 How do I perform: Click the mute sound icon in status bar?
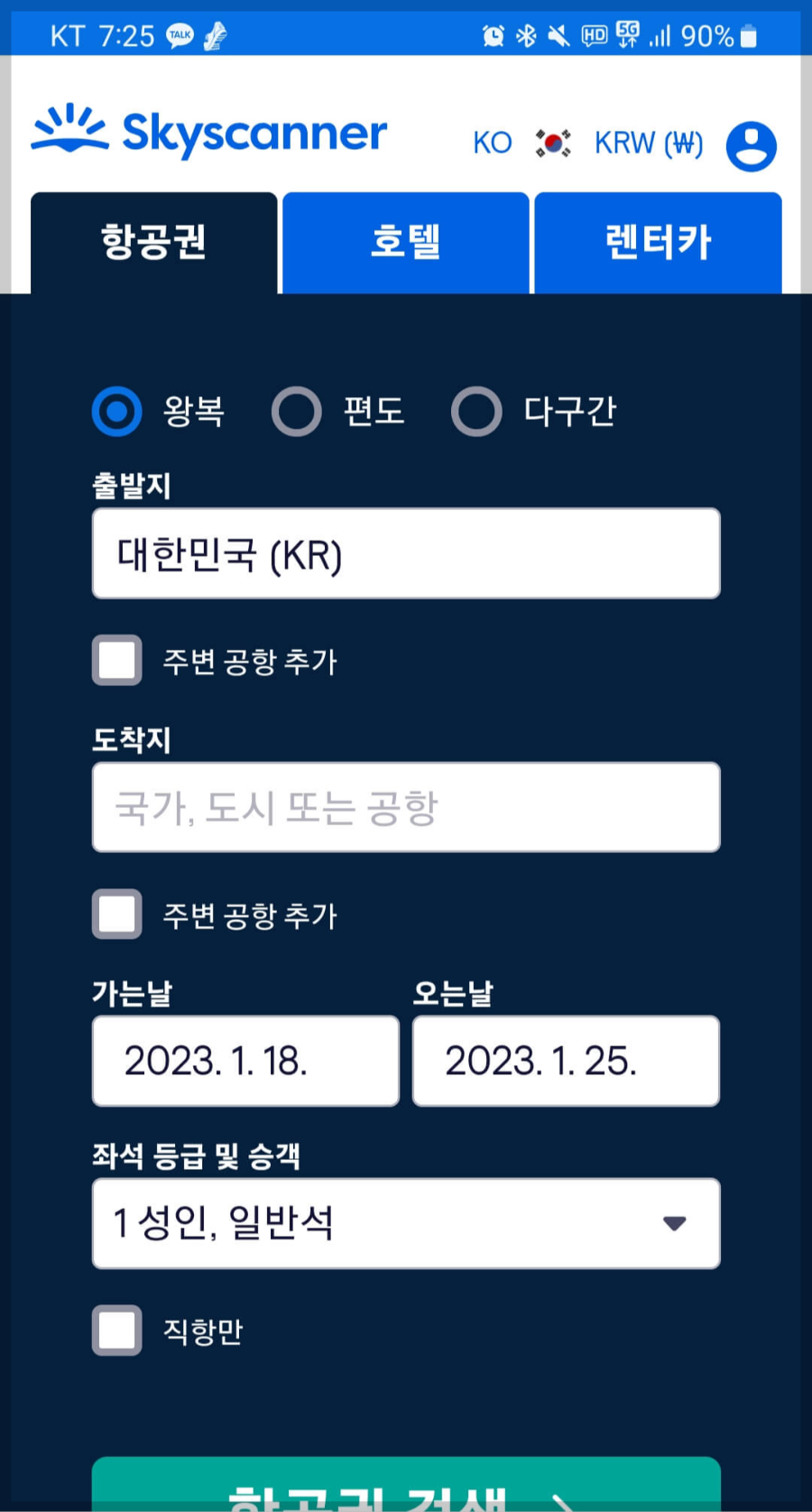tap(558, 34)
